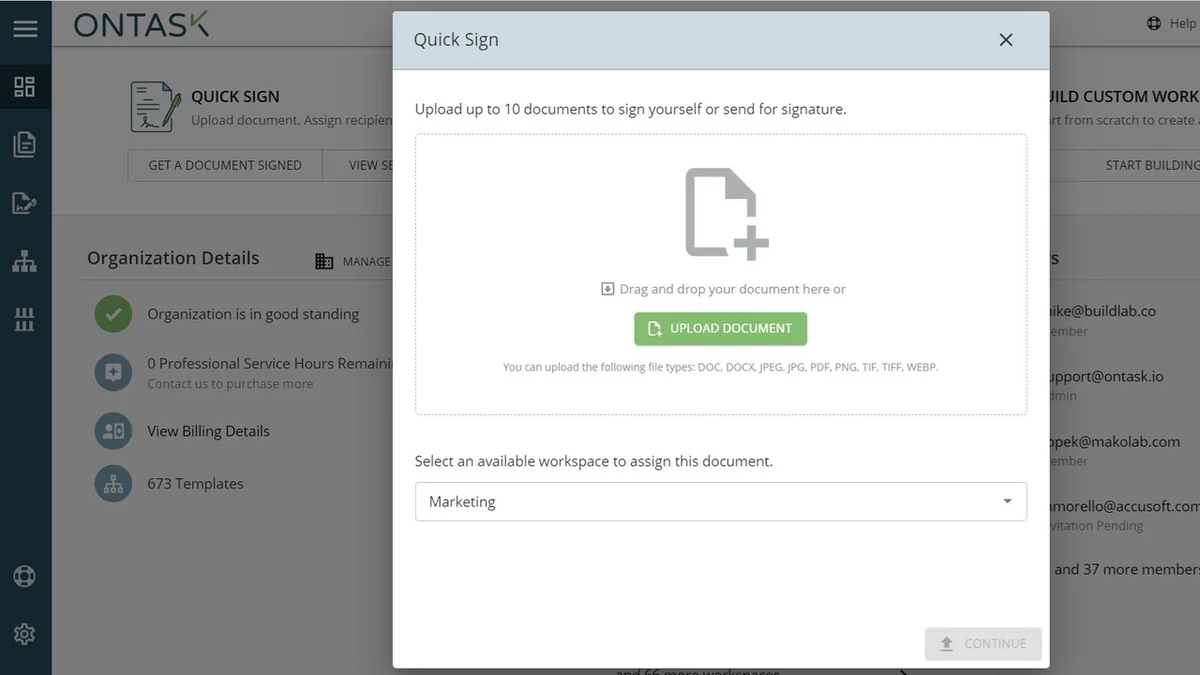
Task: Close the Quick Sign dialog
Action: (x=1006, y=40)
